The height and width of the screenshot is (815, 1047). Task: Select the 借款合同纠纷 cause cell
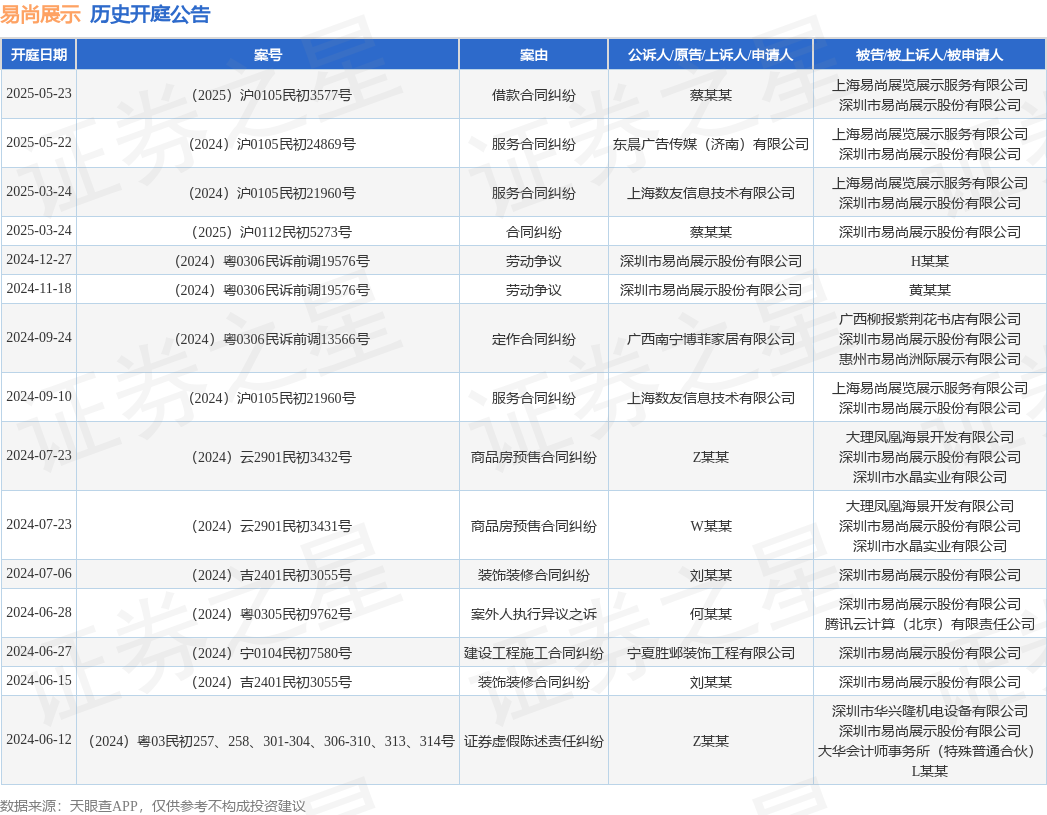coord(534,95)
